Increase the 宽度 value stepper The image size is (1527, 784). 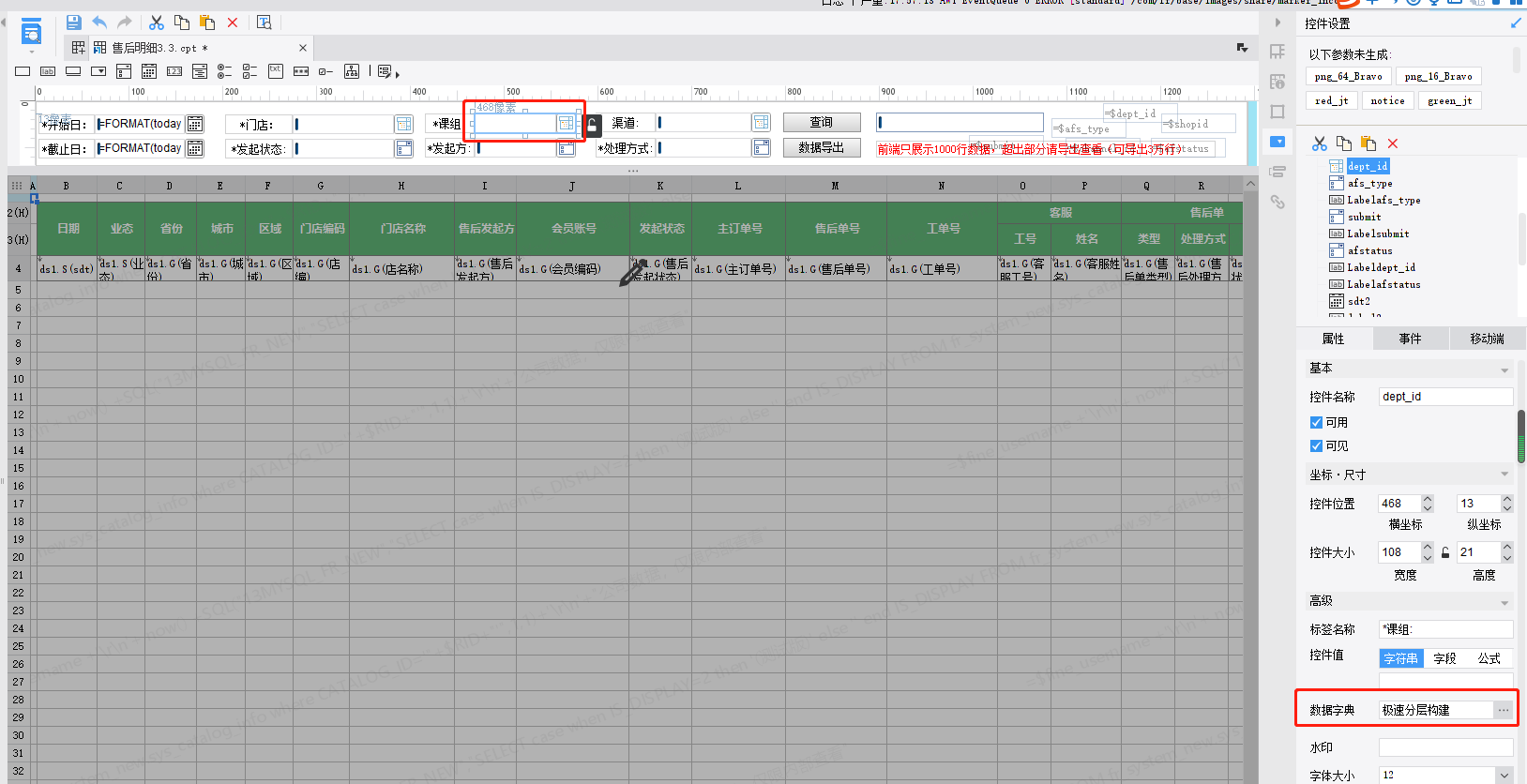click(x=1428, y=548)
